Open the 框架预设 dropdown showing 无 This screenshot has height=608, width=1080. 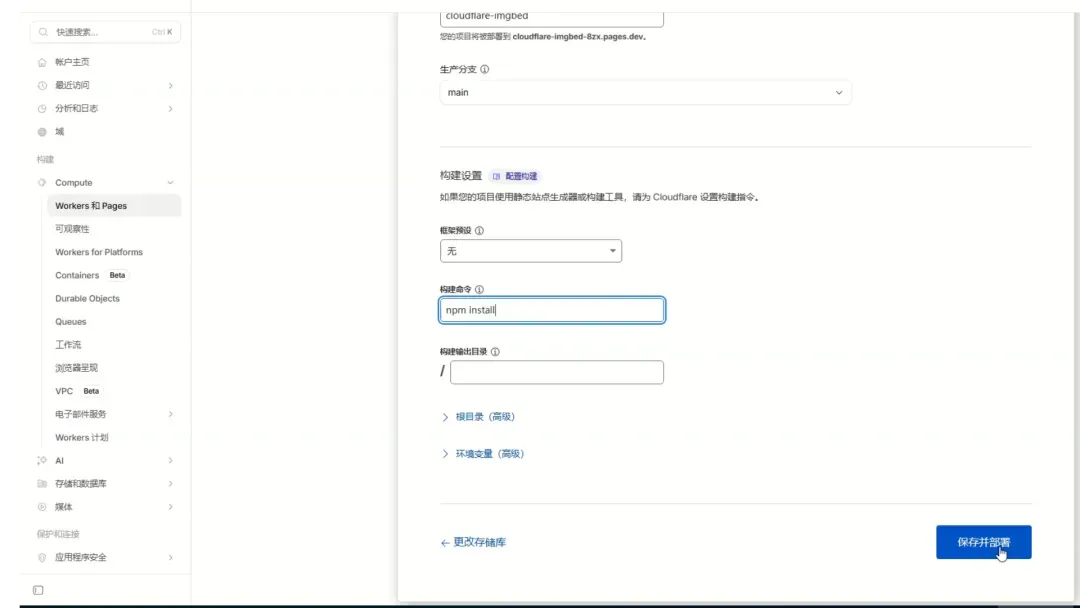(530, 251)
